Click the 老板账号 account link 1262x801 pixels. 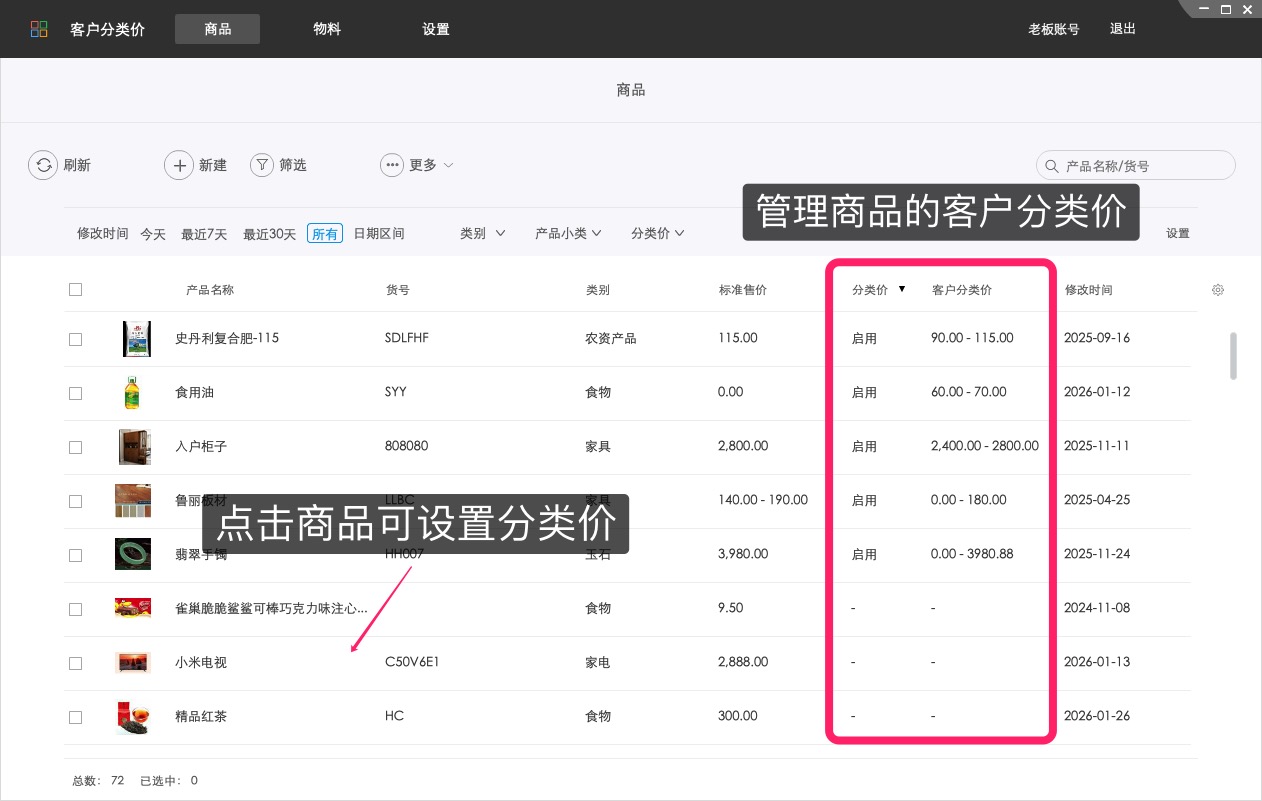1053,29
